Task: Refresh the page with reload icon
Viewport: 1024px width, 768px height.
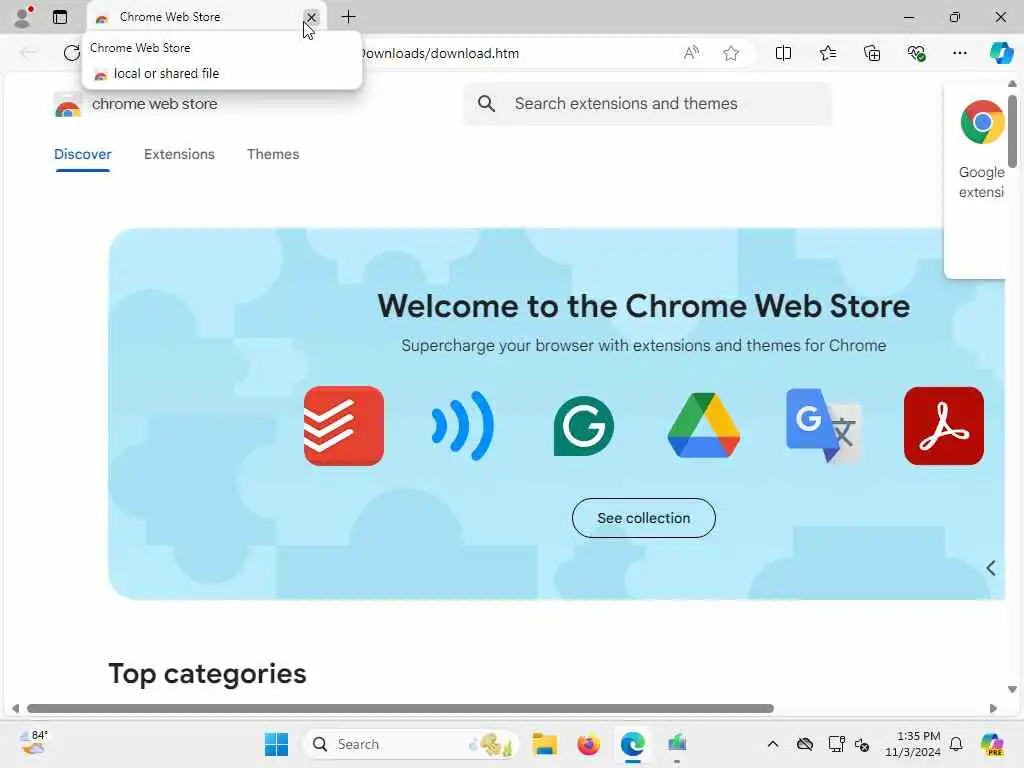Action: [72, 53]
